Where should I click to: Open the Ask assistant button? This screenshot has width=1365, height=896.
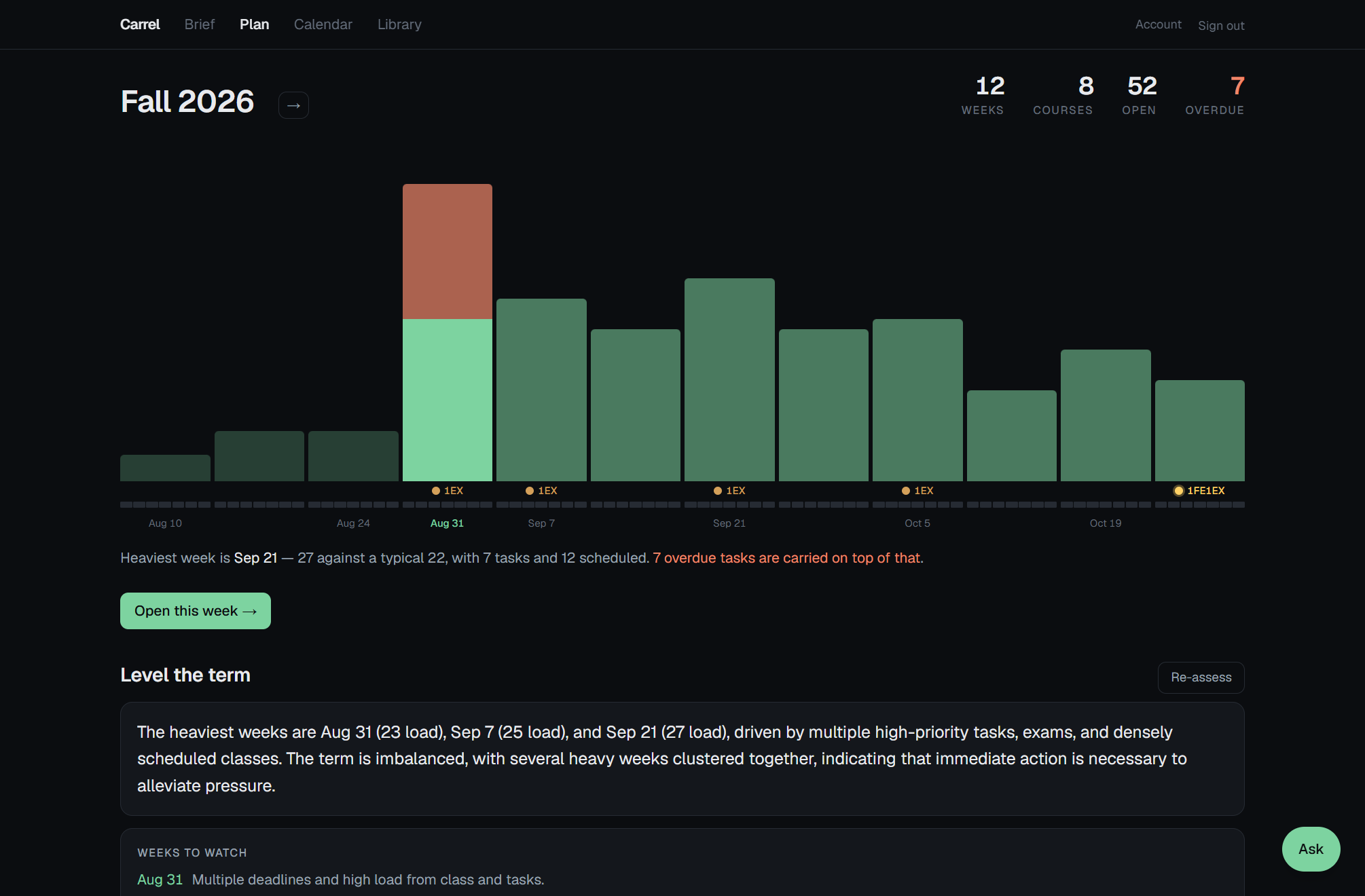click(x=1311, y=849)
